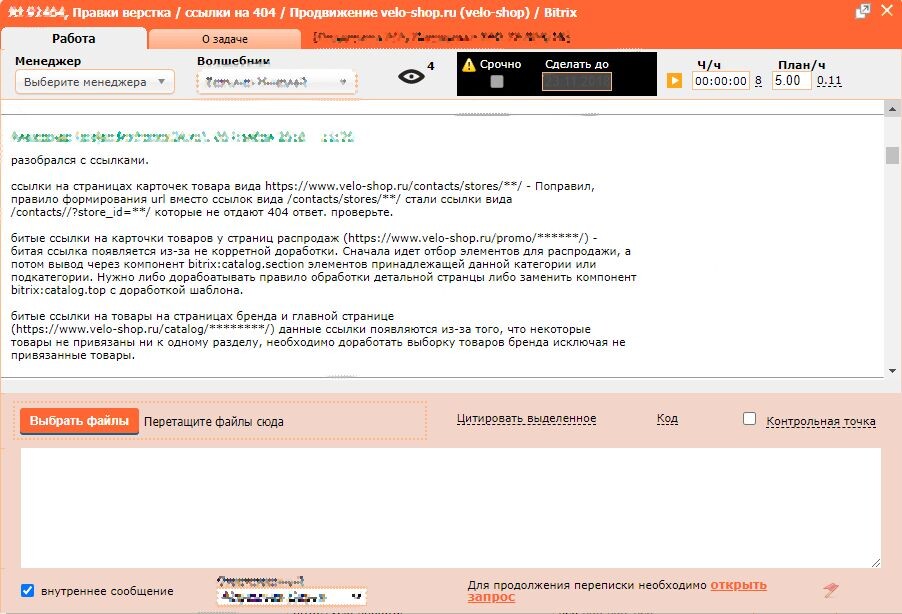Switch to the Работа tab
The width and height of the screenshot is (902, 614).
[74, 39]
